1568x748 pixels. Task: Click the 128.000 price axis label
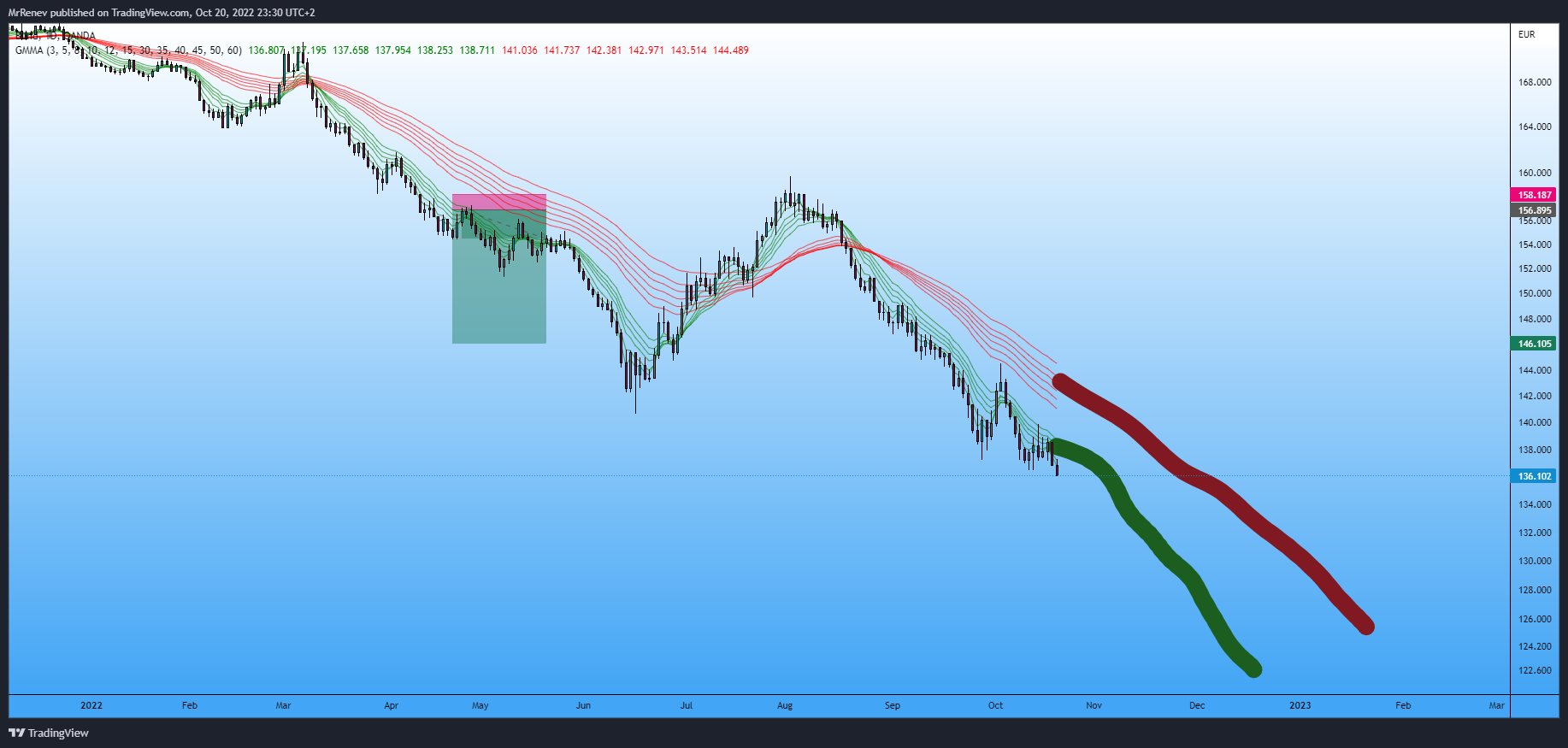point(1535,590)
